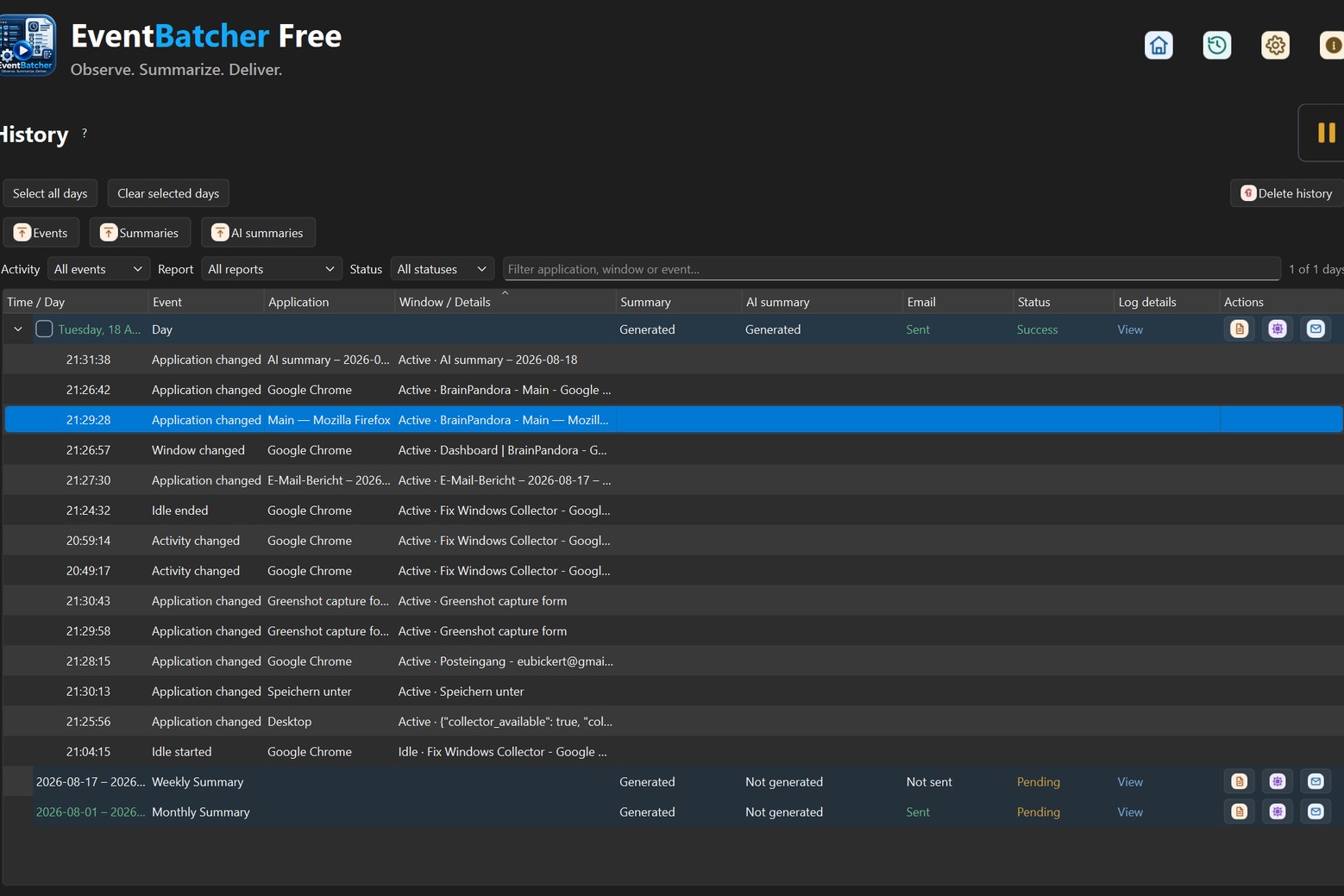Open the Activity 'All events' dropdown
The width and height of the screenshot is (1344, 896).
98,269
